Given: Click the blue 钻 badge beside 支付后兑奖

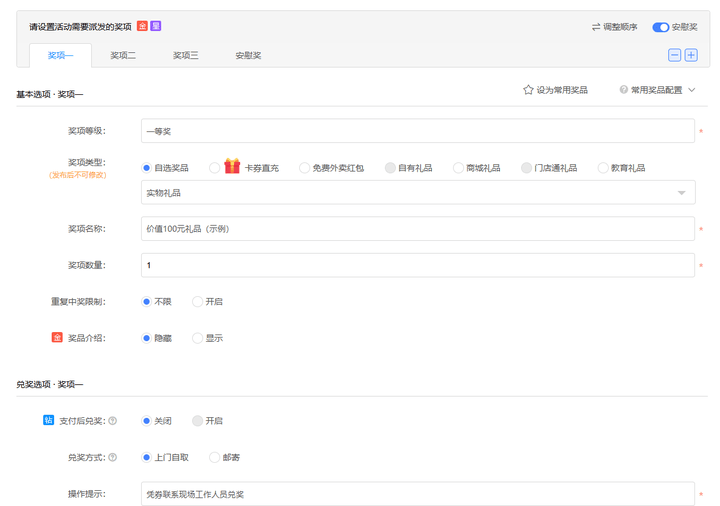Looking at the screenshot, I should pos(48,421).
